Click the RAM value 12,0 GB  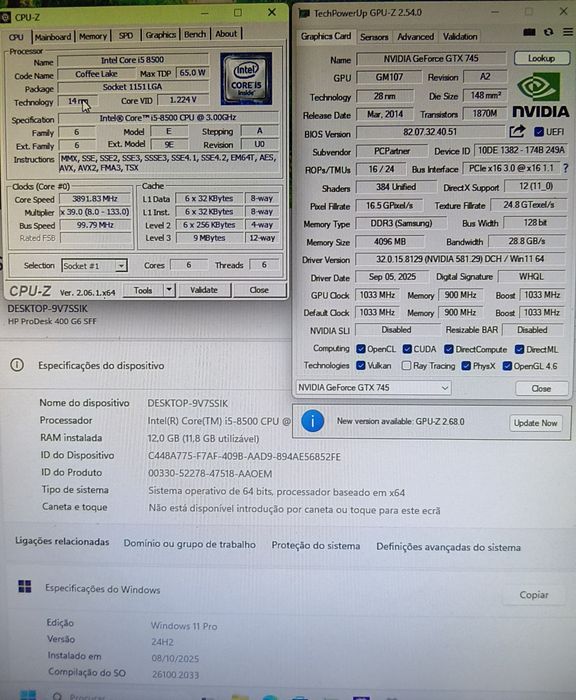(203, 439)
